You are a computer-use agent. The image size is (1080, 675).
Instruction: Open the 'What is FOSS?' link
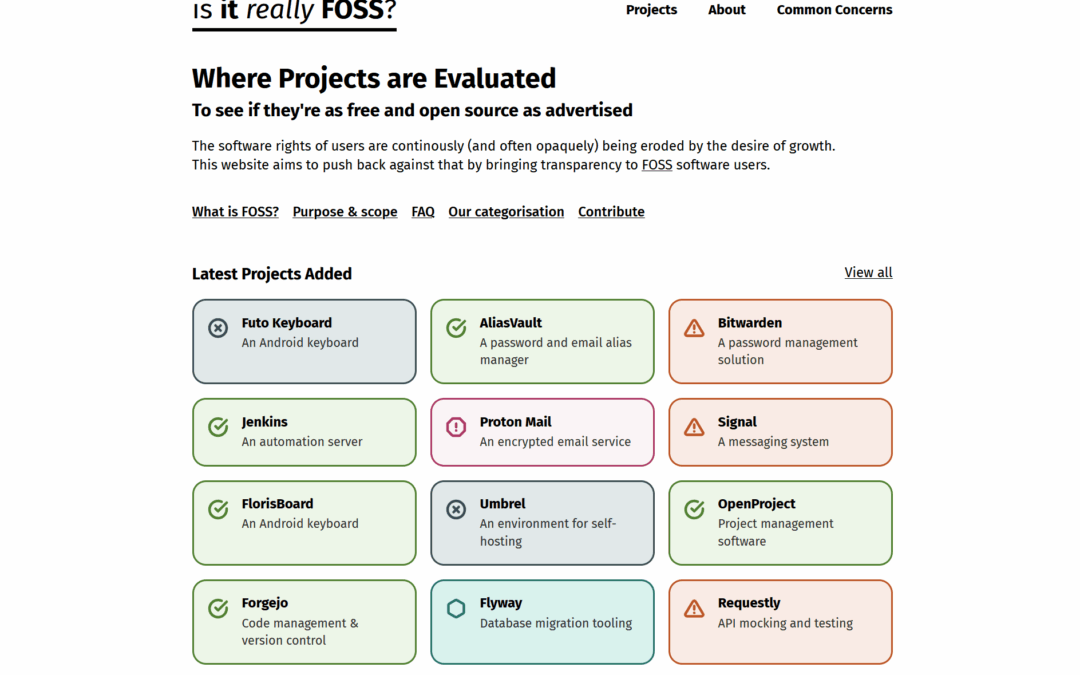pyautogui.click(x=235, y=211)
